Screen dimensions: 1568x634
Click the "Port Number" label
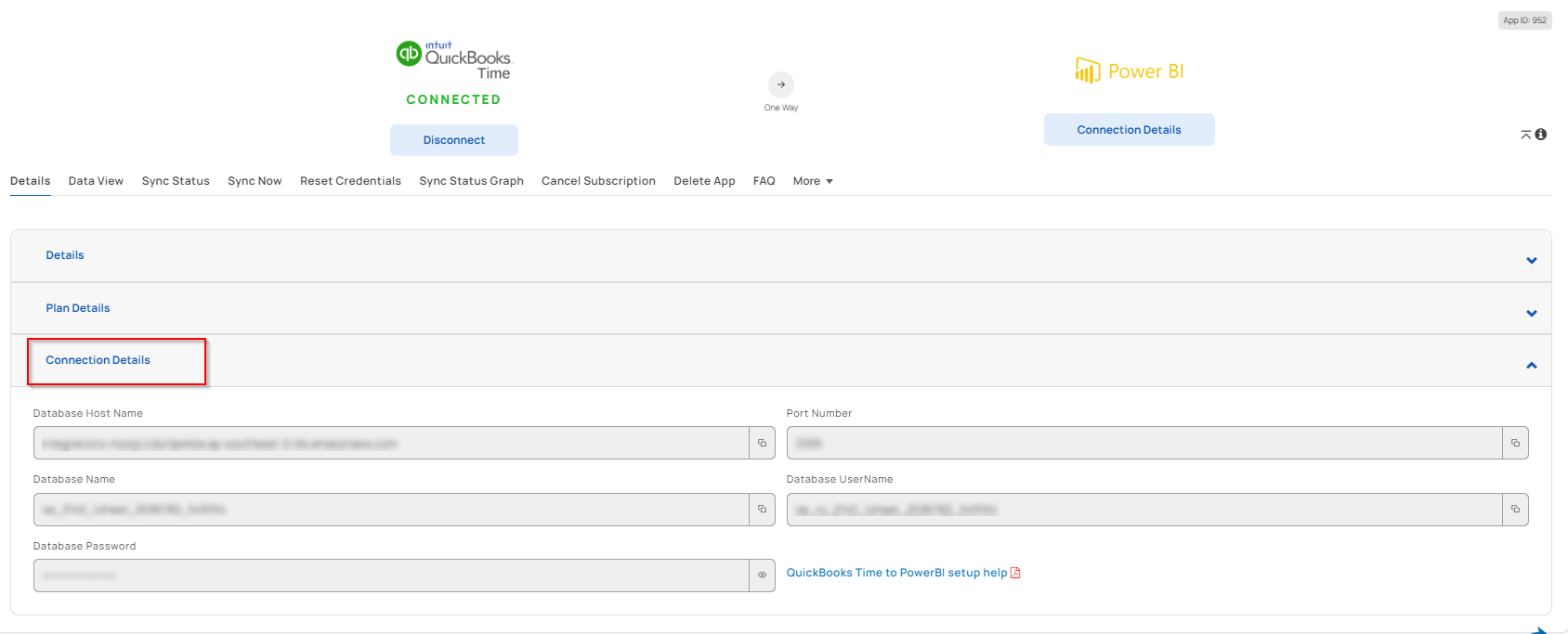(819, 413)
